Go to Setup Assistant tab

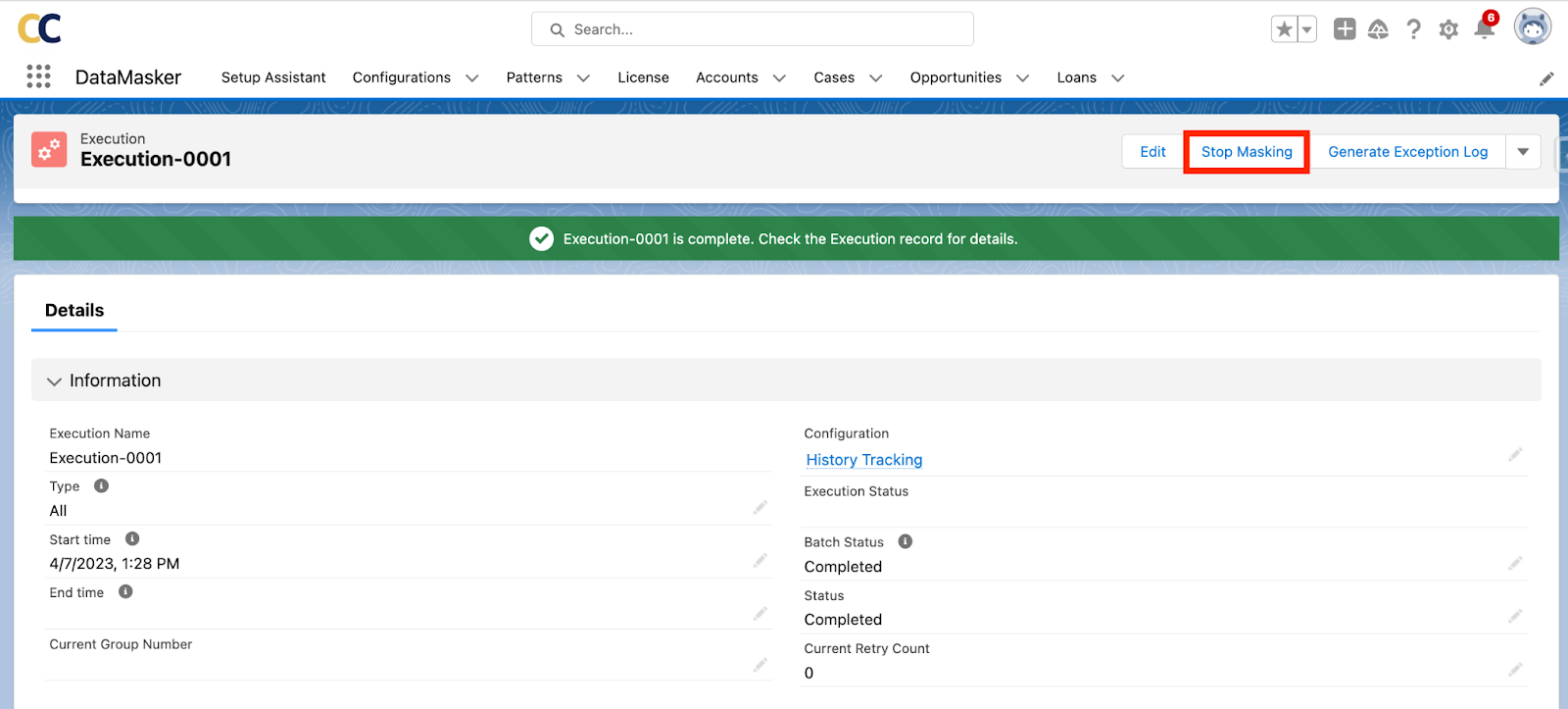(273, 77)
